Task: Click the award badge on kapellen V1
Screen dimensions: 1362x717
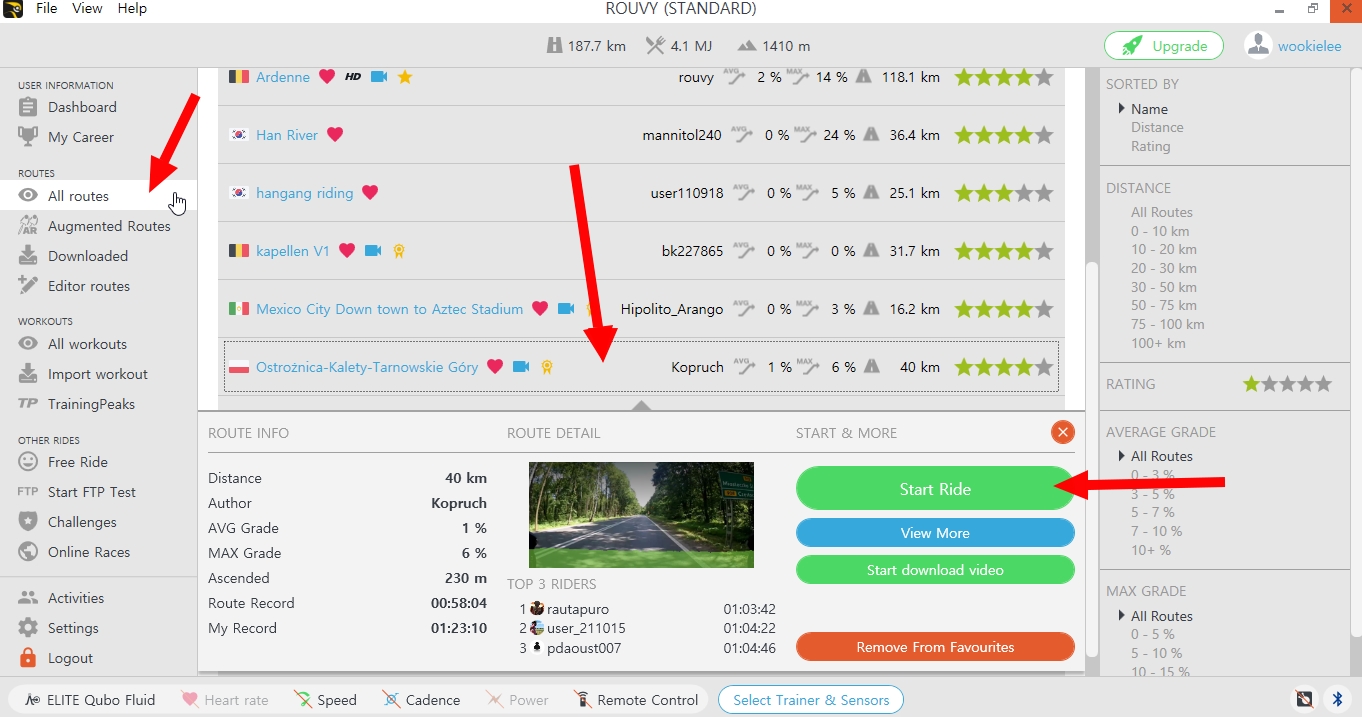Action: point(398,251)
